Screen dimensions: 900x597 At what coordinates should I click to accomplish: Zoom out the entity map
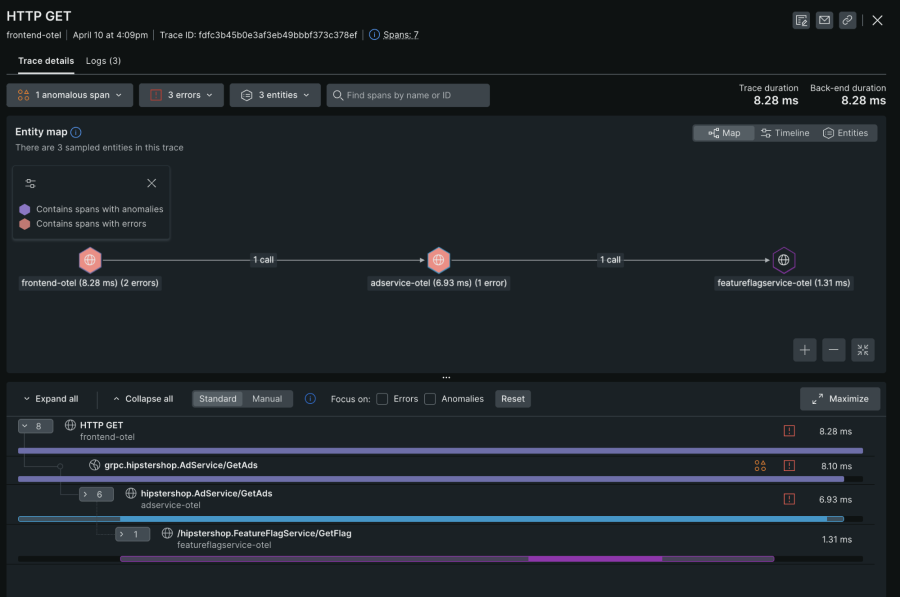click(x=833, y=350)
